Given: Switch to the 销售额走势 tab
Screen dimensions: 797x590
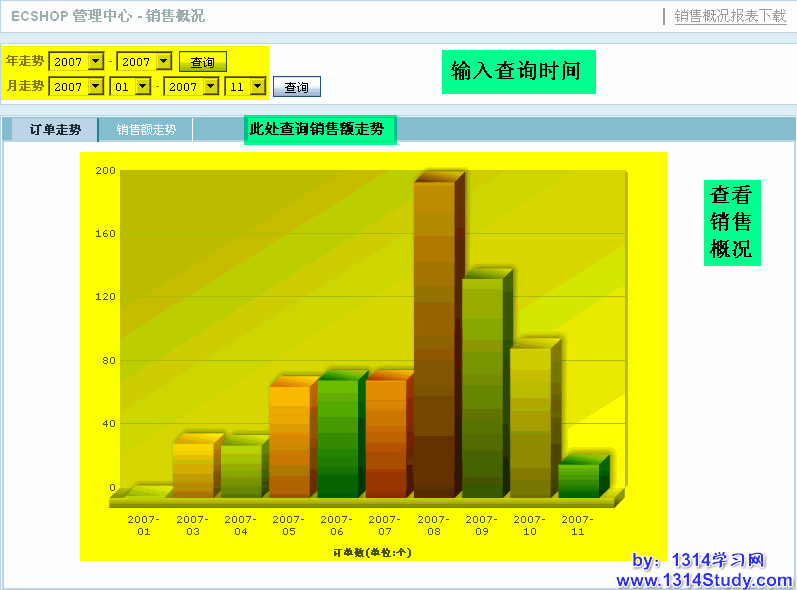Looking at the screenshot, I should (146, 130).
